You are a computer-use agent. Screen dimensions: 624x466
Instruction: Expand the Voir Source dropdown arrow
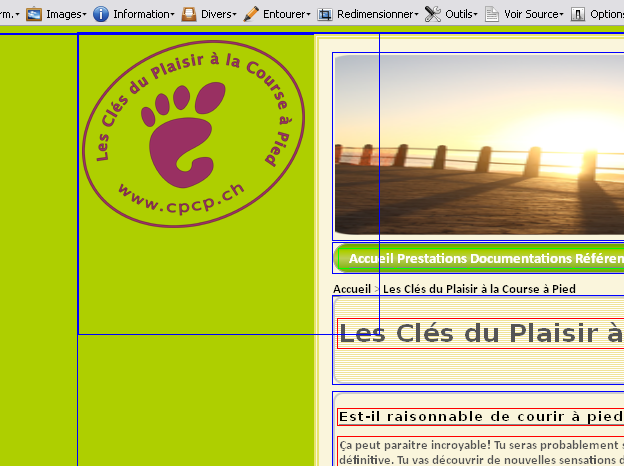click(562, 15)
